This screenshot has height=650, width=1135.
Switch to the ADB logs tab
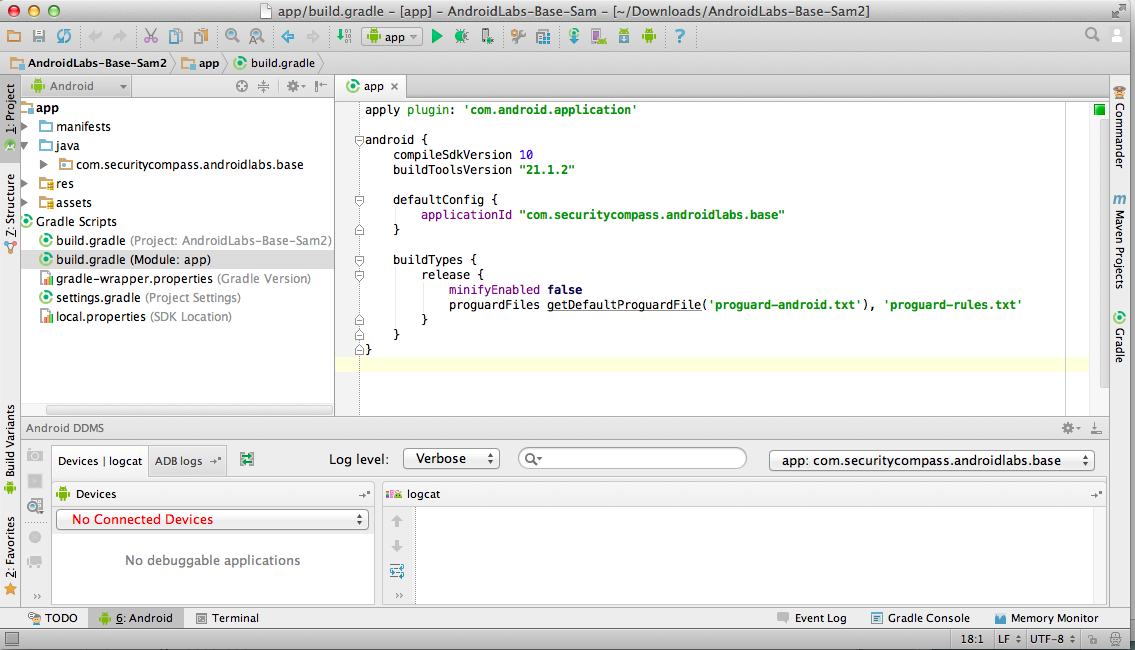(179, 461)
